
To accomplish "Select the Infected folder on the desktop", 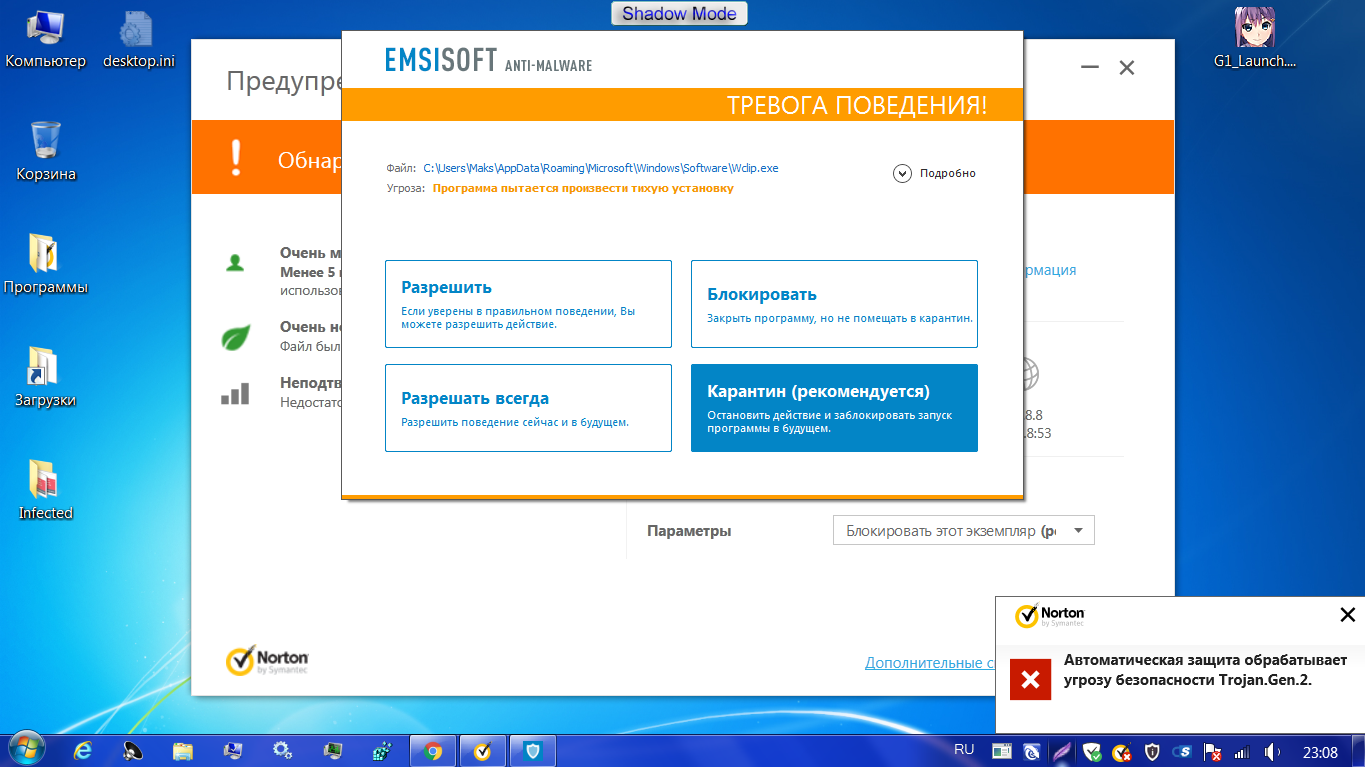I will [45, 491].
